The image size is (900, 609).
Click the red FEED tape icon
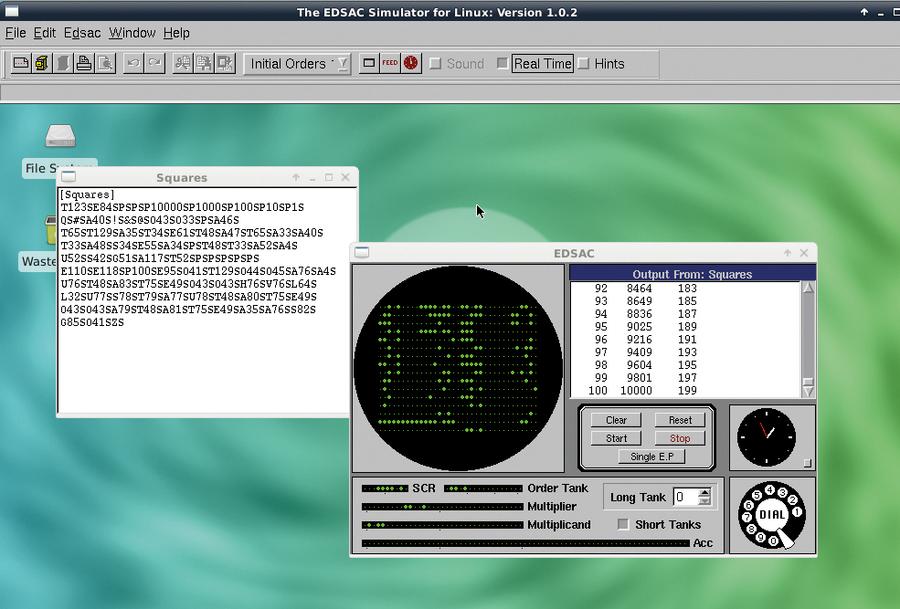point(390,63)
